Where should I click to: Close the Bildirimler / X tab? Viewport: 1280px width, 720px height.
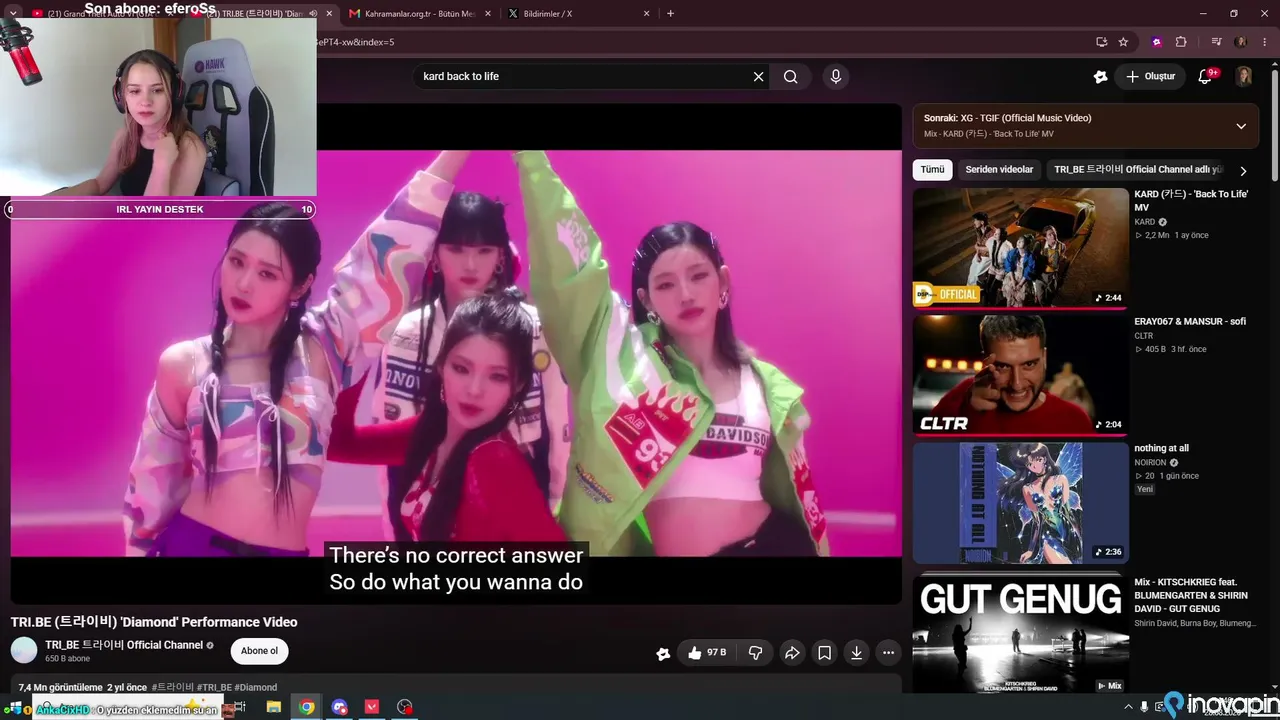647,14
